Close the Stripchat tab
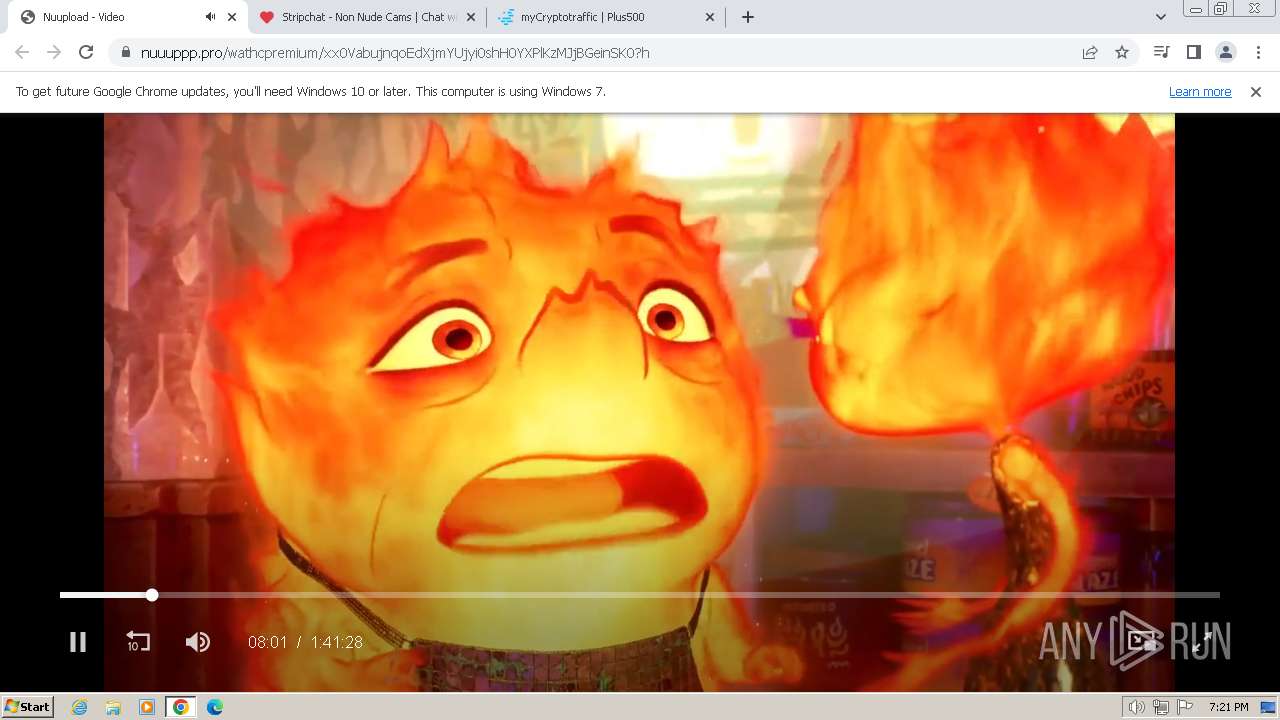 pyautogui.click(x=471, y=17)
